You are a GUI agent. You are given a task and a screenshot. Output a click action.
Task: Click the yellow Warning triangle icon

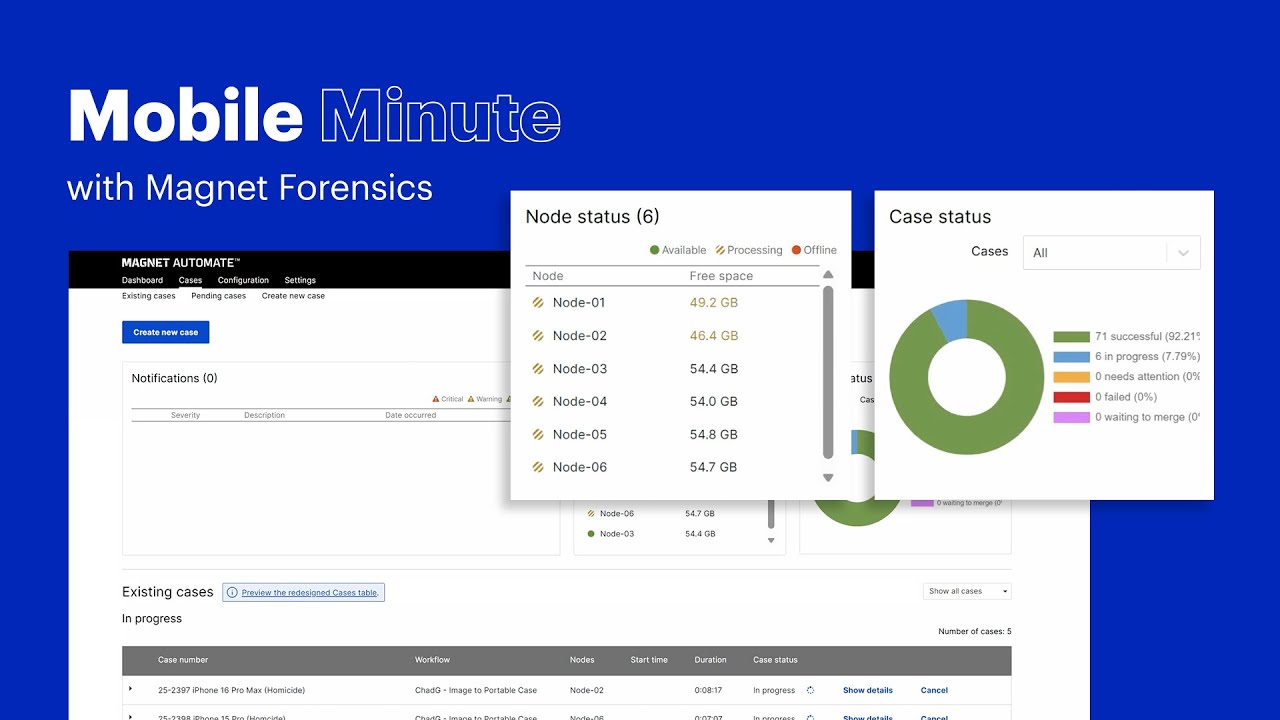tap(471, 399)
